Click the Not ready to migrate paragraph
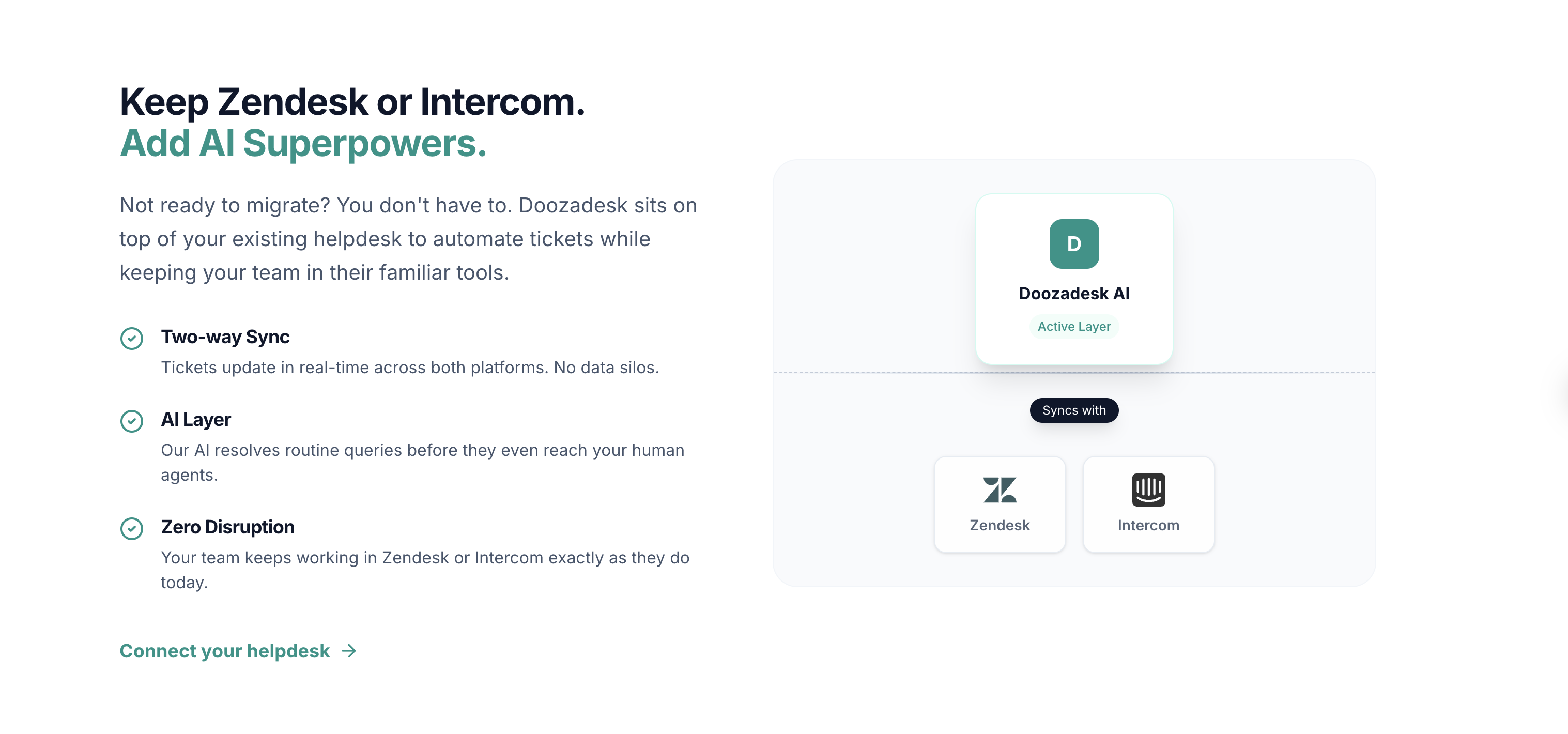This screenshot has width=1568, height=734. click(408, 239)
